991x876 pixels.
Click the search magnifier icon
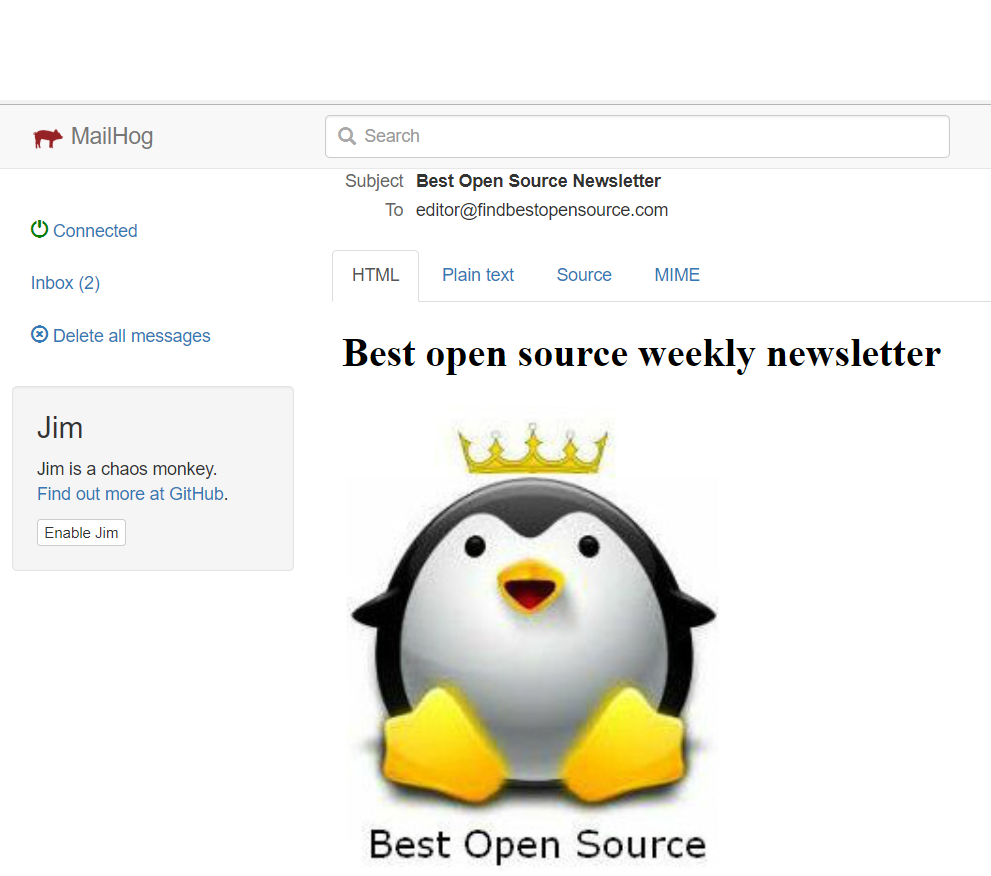[347, 136]
